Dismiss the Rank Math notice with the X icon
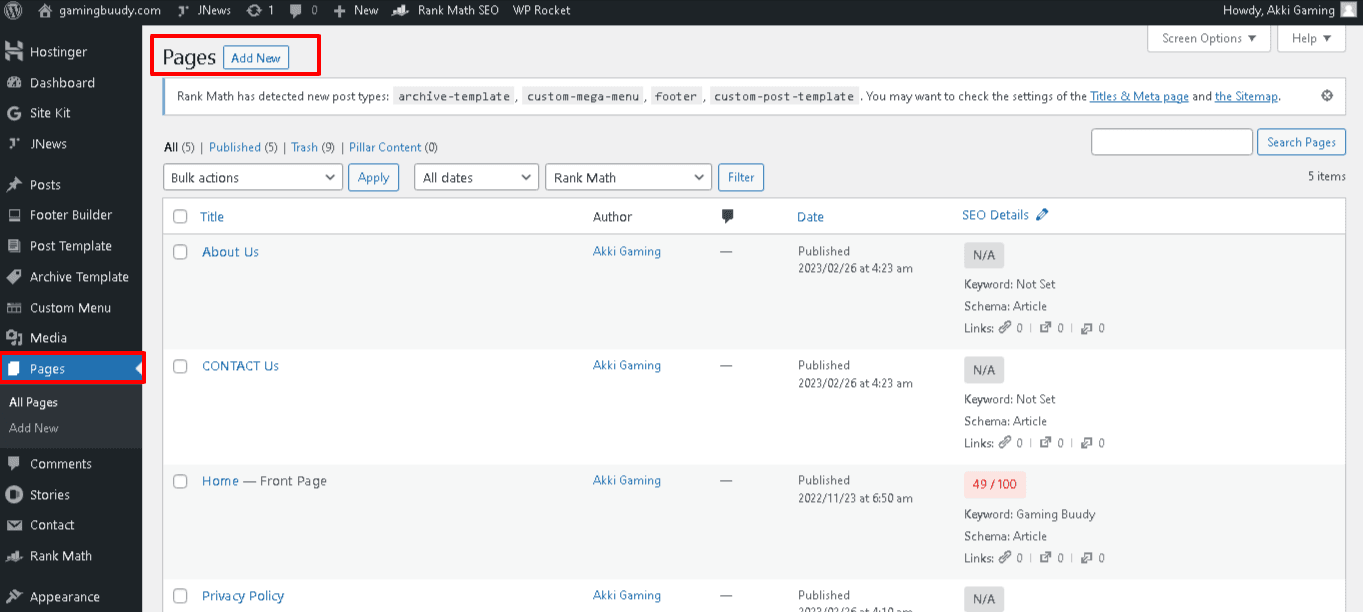 pos(1327,95)
